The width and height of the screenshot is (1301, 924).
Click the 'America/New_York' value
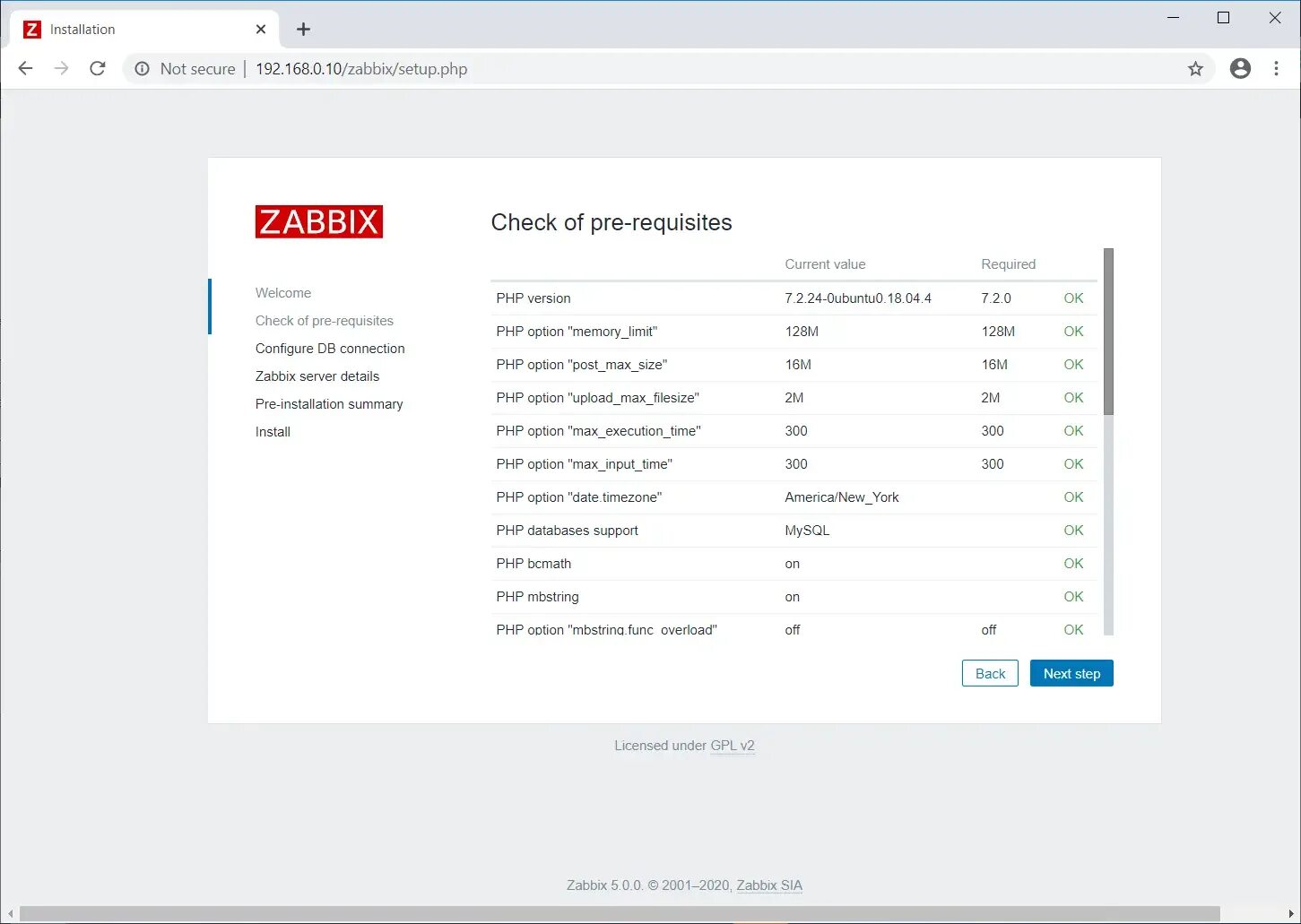[x=842, y=497]
